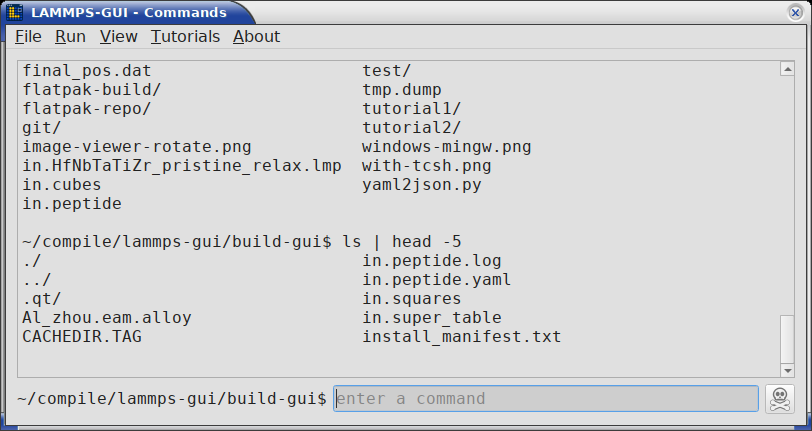Click the install_manifest.txt entry
The image size is (812, 431).
click(x=461, y=337)
